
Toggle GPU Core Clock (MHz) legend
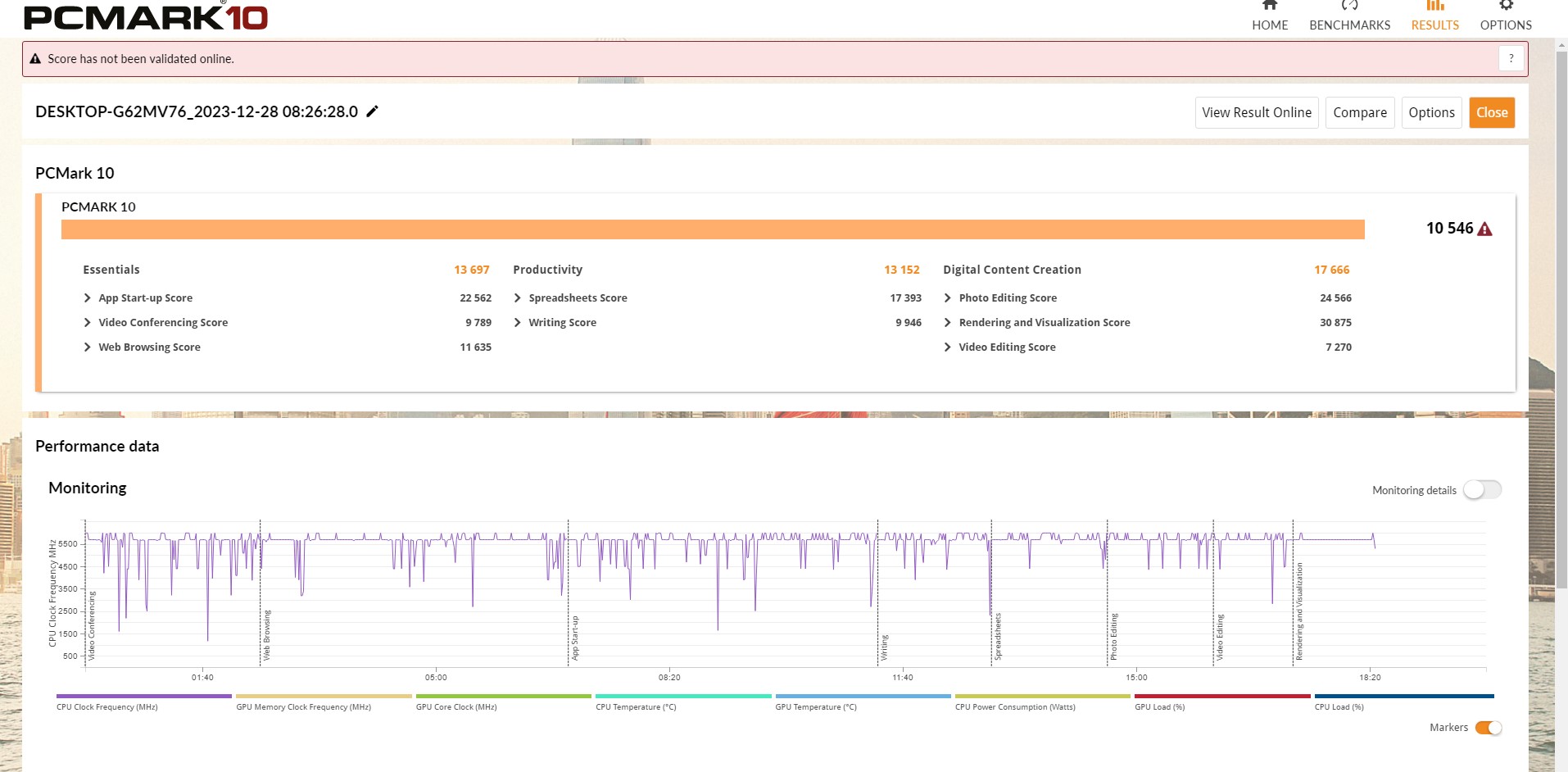point(503,702)
